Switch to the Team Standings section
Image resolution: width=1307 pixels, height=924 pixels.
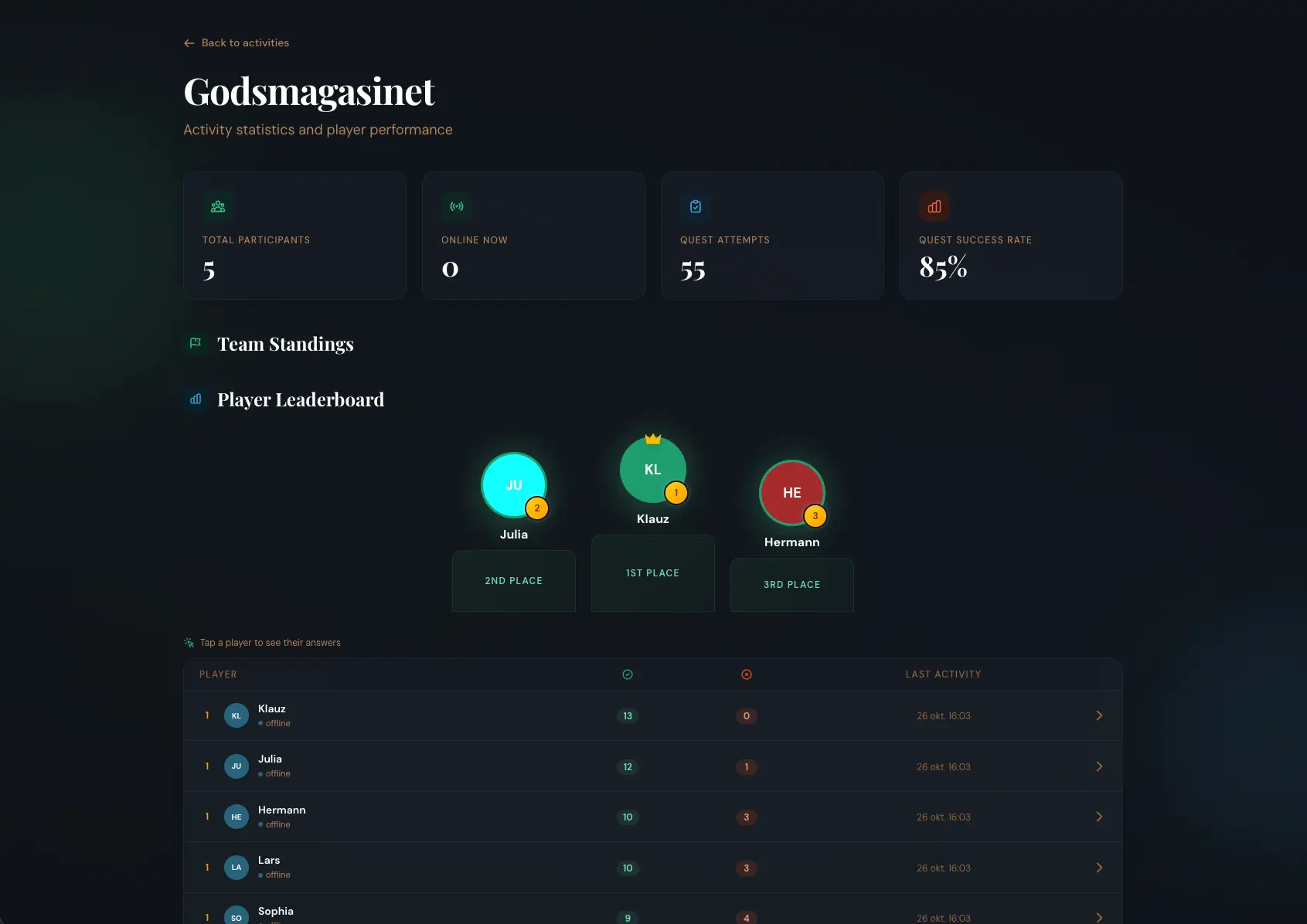285,343
